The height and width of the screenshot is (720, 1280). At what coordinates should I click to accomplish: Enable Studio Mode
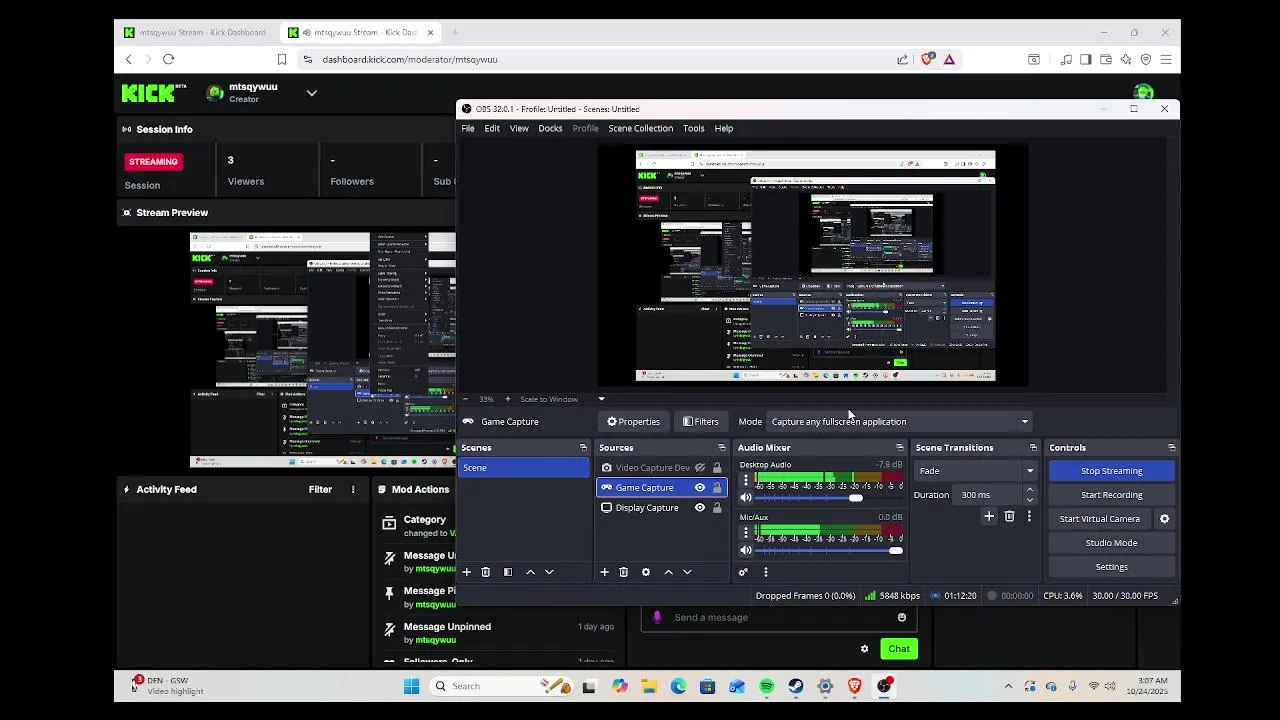pyautogui.click(x=1111, y=543)
